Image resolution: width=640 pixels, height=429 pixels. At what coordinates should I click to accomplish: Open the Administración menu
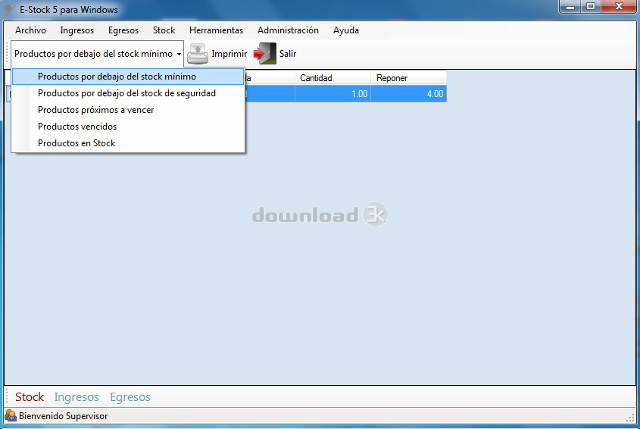point(288,30)
